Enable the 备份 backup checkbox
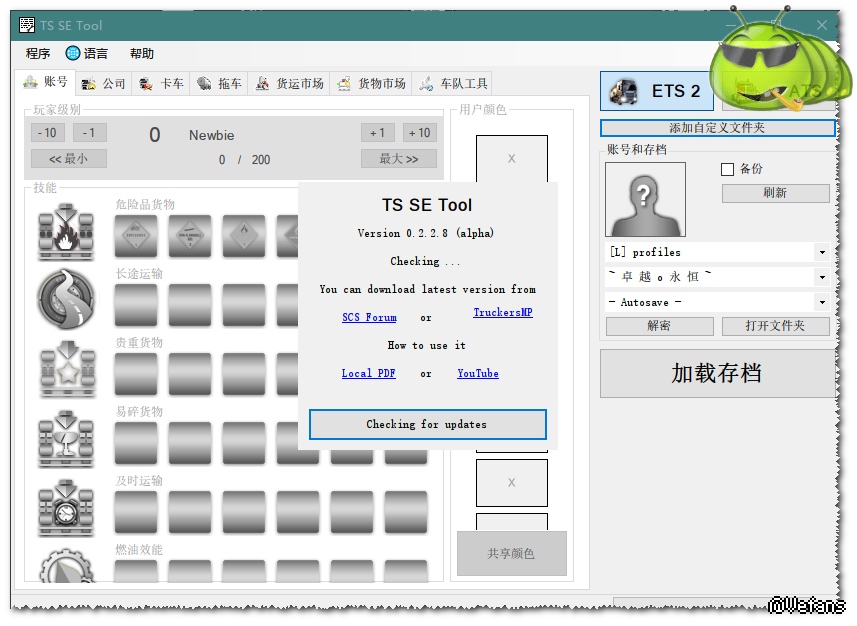The width and height of the screenshot is (857, 626). point(728,170)
